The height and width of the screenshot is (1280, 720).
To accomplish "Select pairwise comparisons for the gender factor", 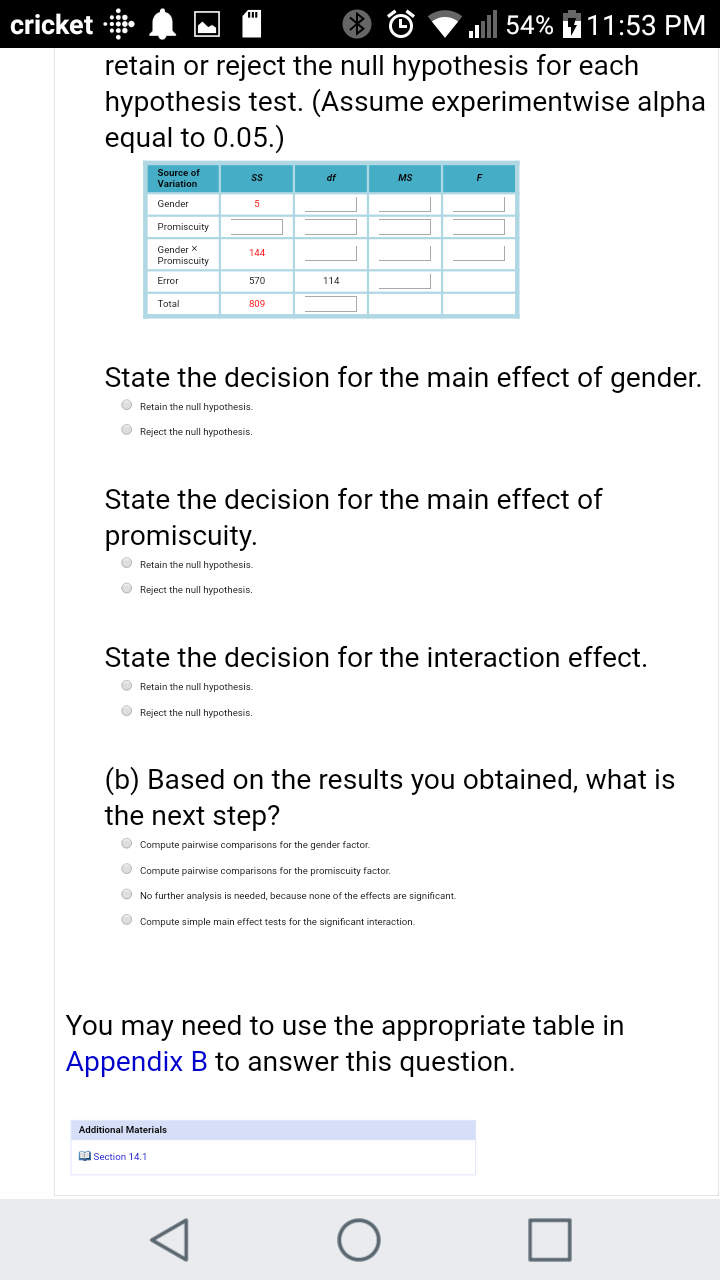I will point(127,844).
